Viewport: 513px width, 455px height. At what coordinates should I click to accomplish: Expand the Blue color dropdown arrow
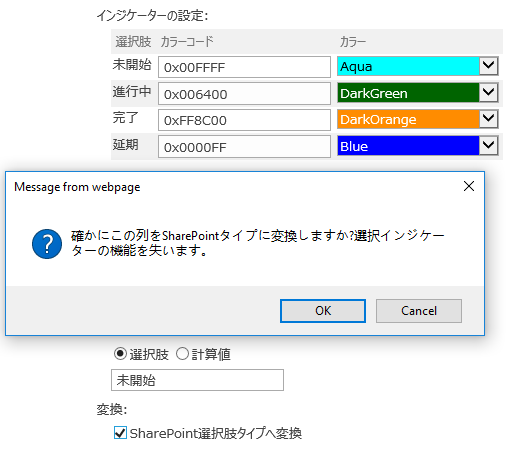coord(488,145)
